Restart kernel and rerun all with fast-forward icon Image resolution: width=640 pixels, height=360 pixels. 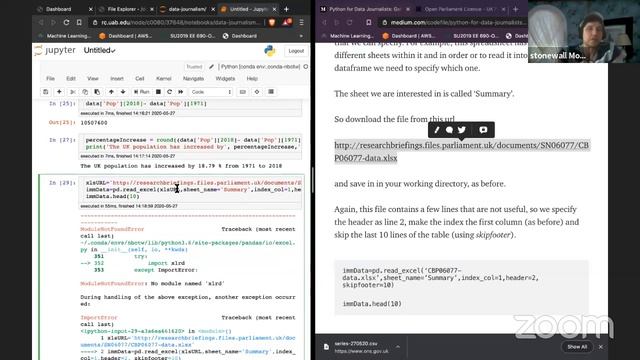pos(181,92)
